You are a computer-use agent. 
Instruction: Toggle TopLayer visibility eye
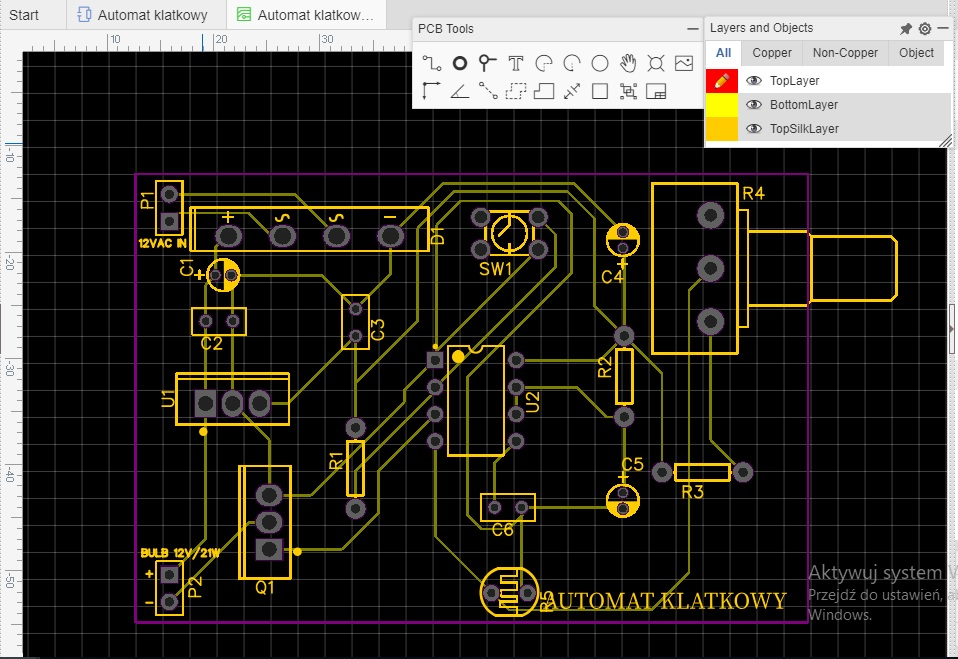(754, 81)
